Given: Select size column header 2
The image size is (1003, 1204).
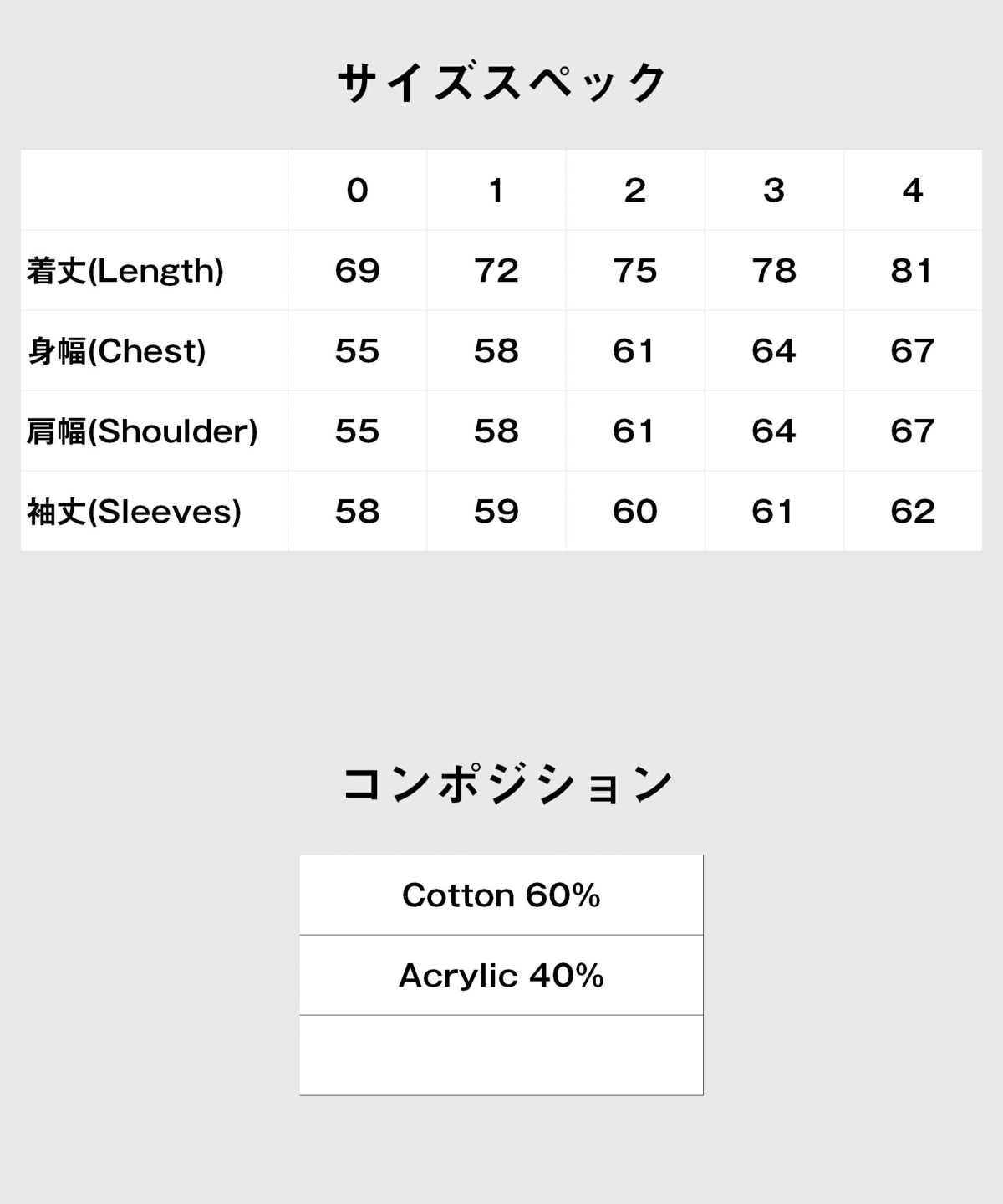Looking at the screenshot, I should [635, 191].
